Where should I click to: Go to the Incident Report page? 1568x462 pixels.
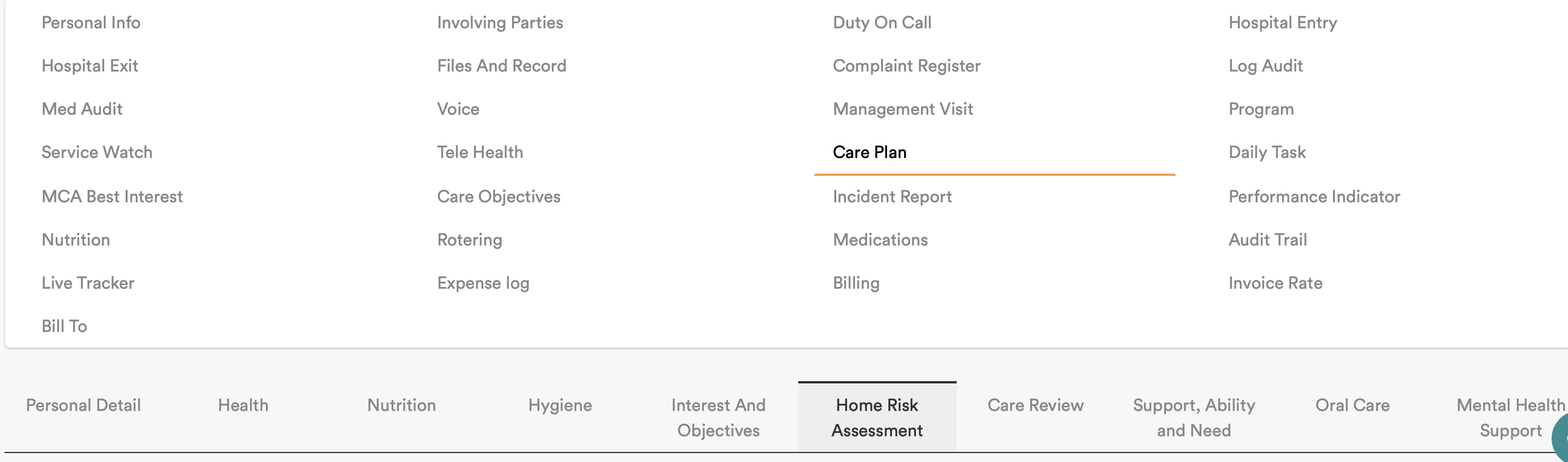892,196
